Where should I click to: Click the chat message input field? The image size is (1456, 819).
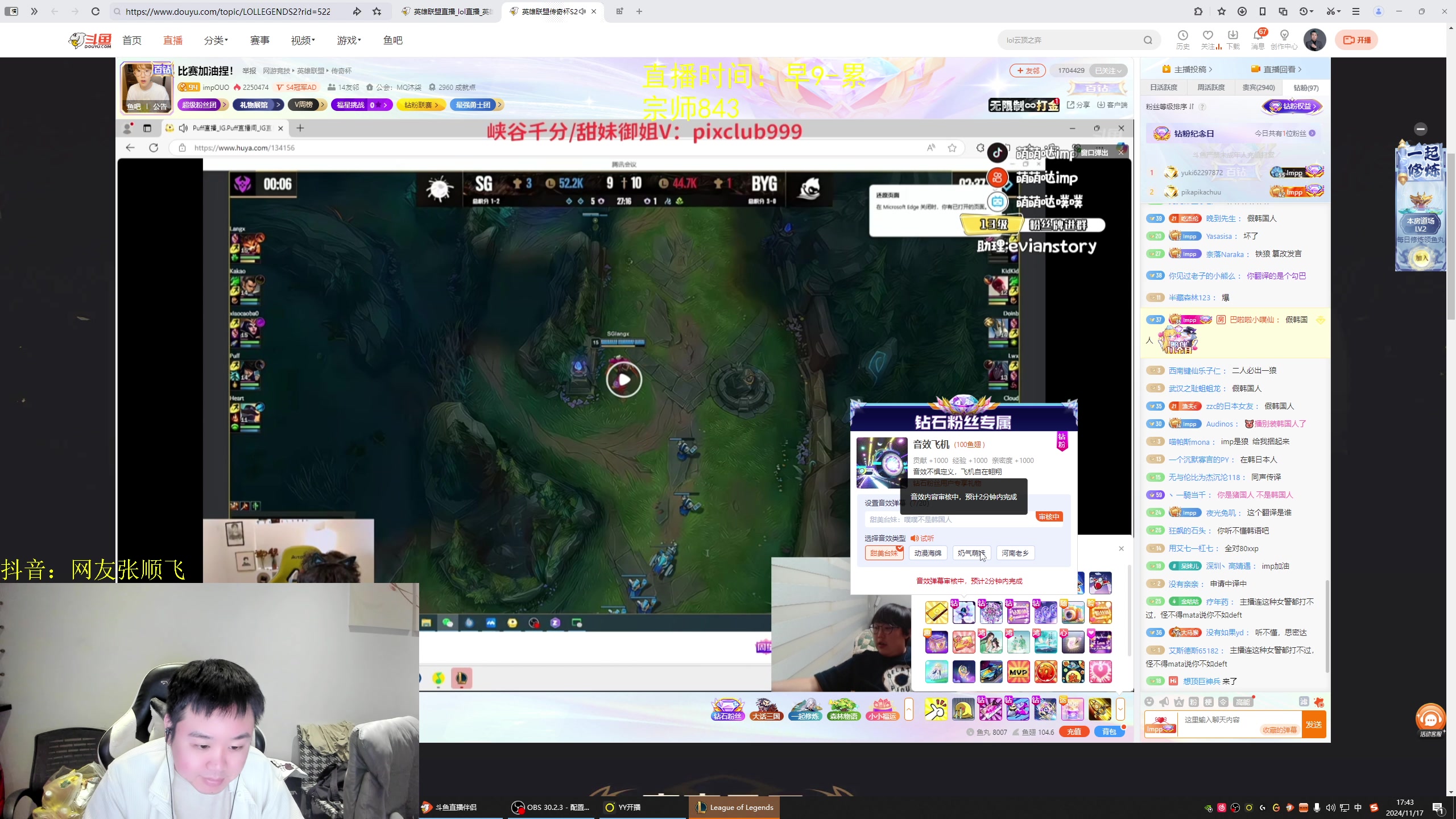coord(1240,724)
